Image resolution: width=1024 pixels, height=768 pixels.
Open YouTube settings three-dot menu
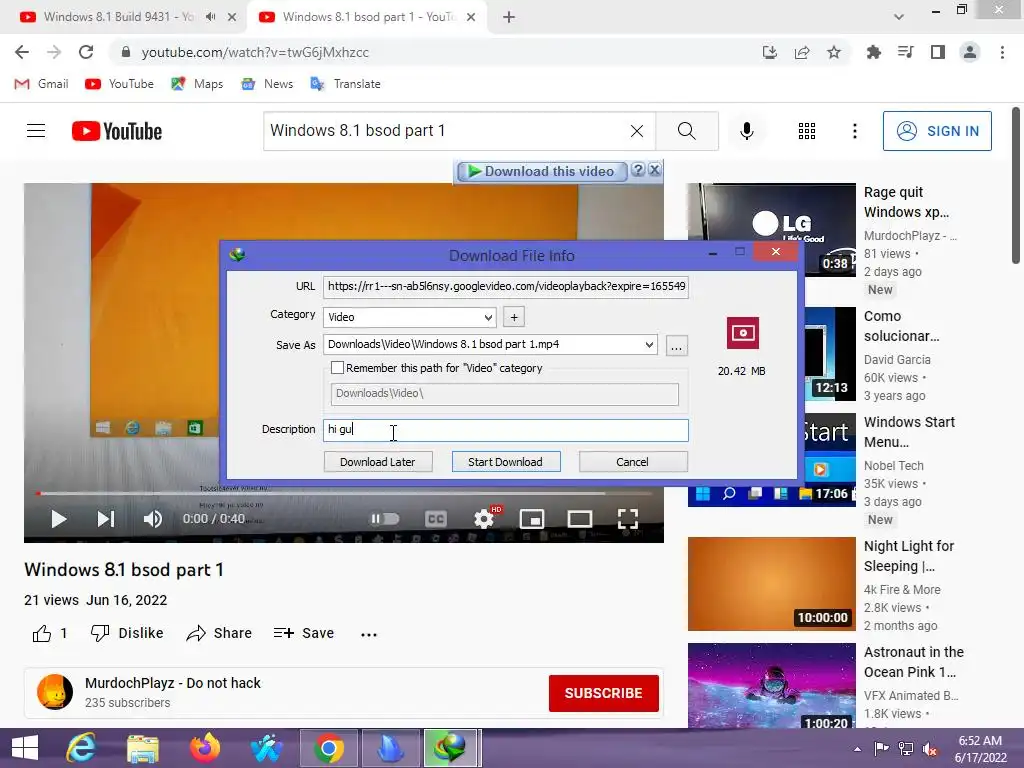tap(854, 131)
